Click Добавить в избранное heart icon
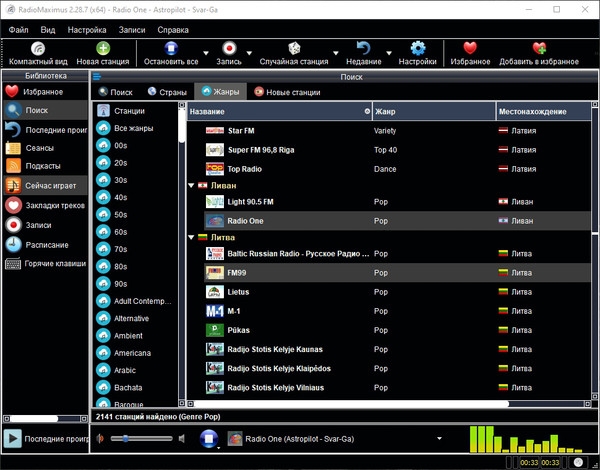Screen dimensions: 600x470 540,49
